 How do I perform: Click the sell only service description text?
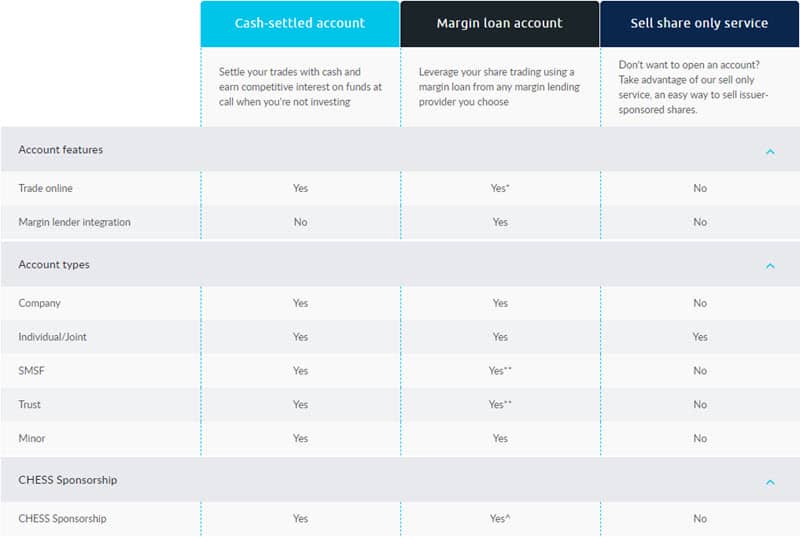tap(693, 87)
